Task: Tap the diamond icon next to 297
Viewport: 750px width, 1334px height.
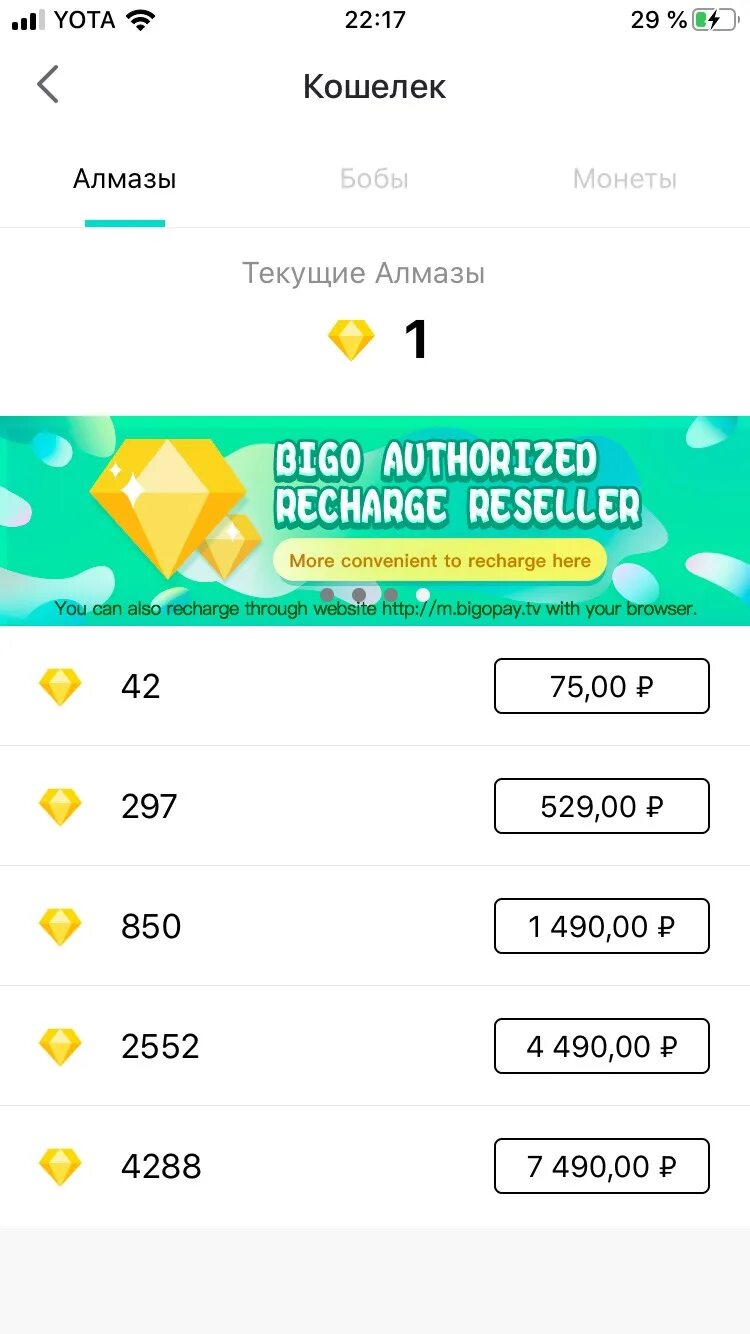Action: (60, 807)
